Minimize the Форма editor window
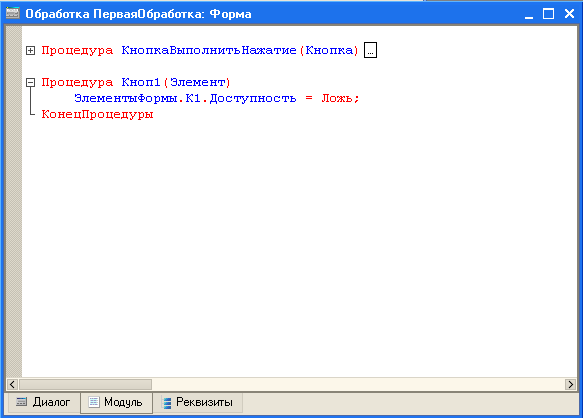 (529, 14)
